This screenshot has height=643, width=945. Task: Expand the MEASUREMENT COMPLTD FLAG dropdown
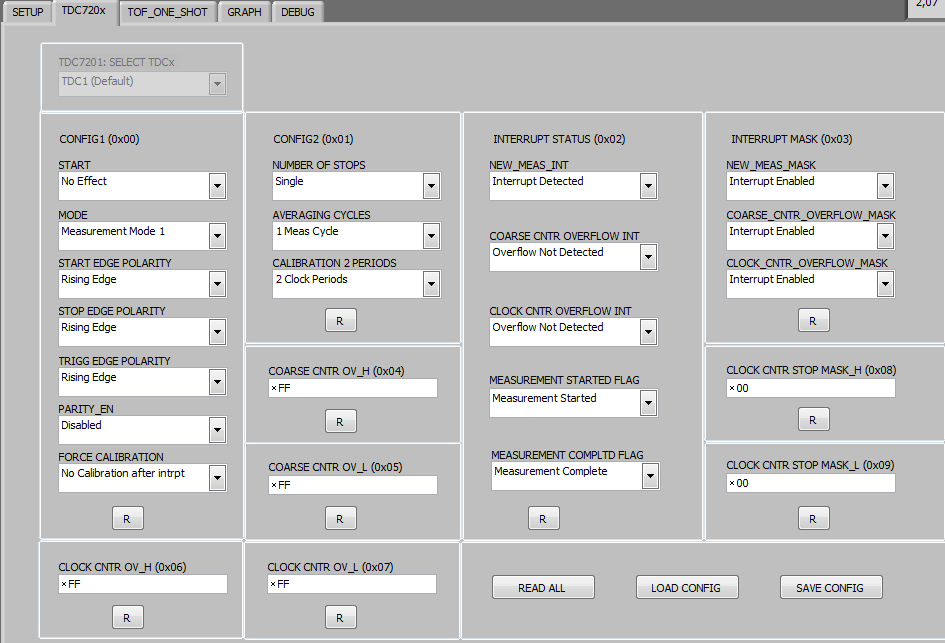pos(648,476)
